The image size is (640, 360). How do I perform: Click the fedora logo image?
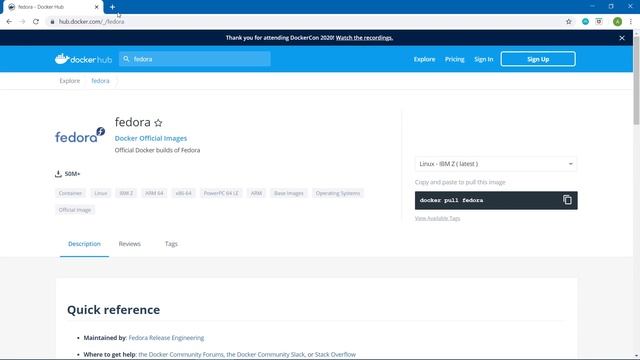(x=80, y=136)
